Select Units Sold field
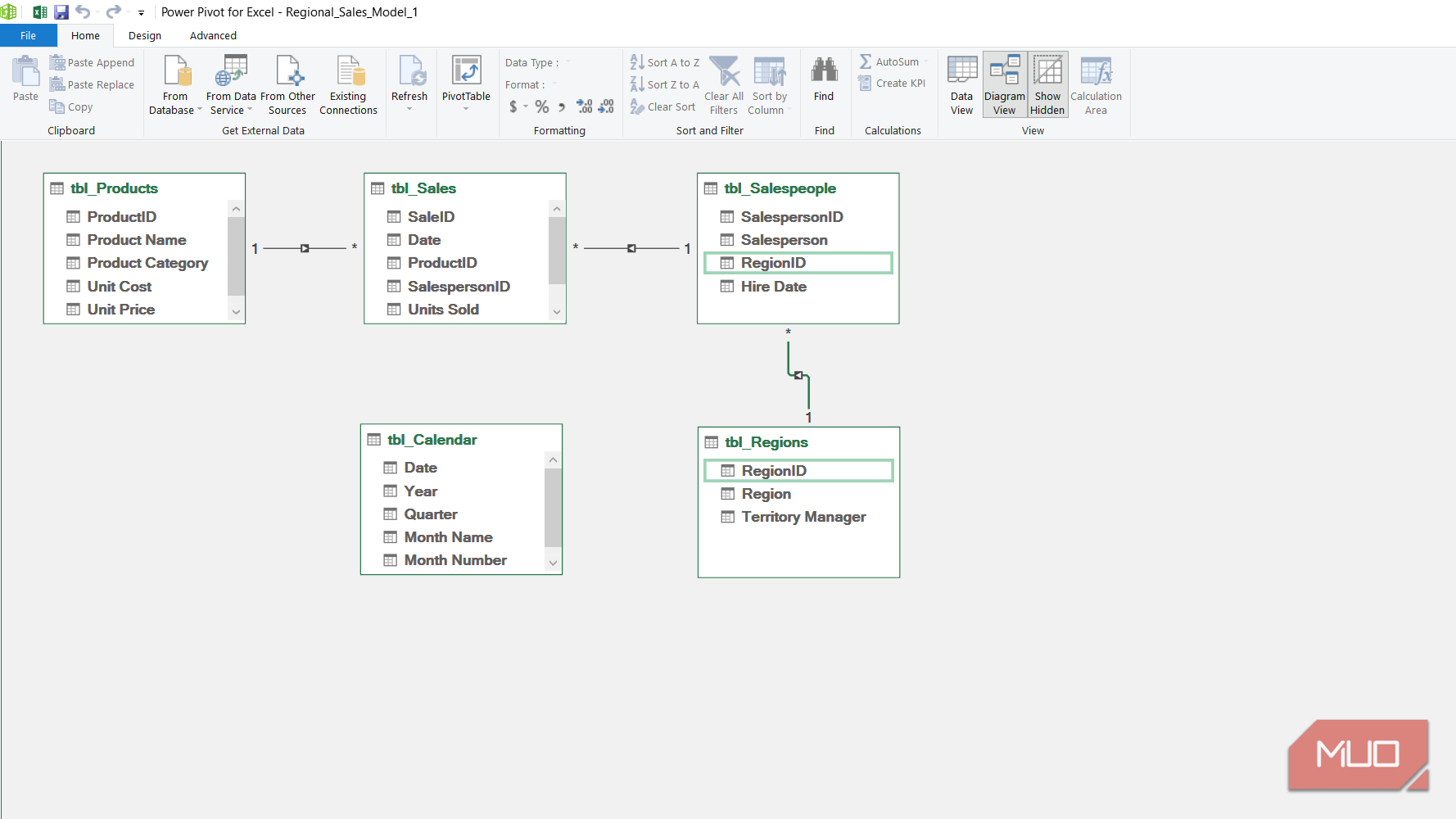This screenshot has height=819, width=1456. tap(443, 310)
